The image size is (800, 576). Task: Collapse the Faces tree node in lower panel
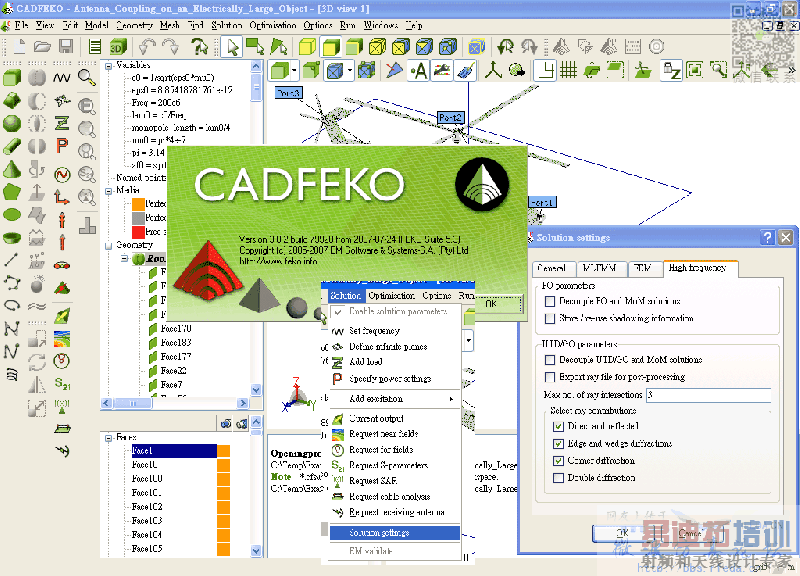[x=108, y=438]
